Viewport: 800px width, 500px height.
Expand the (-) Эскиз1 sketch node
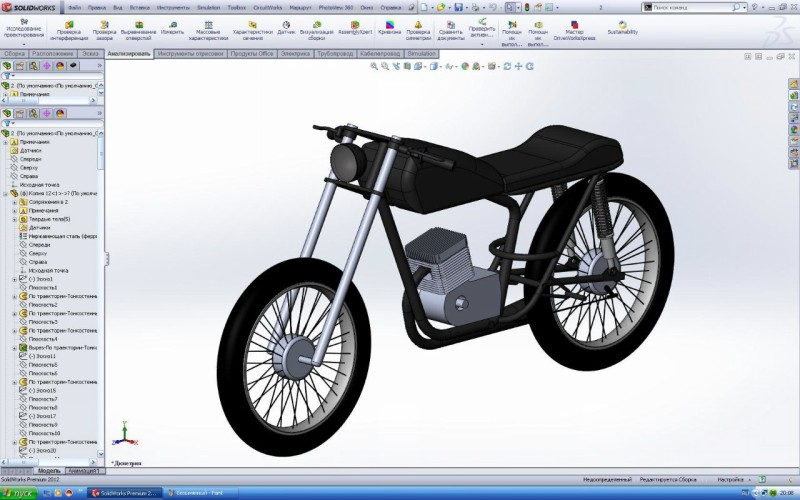(x=14, y=279)
